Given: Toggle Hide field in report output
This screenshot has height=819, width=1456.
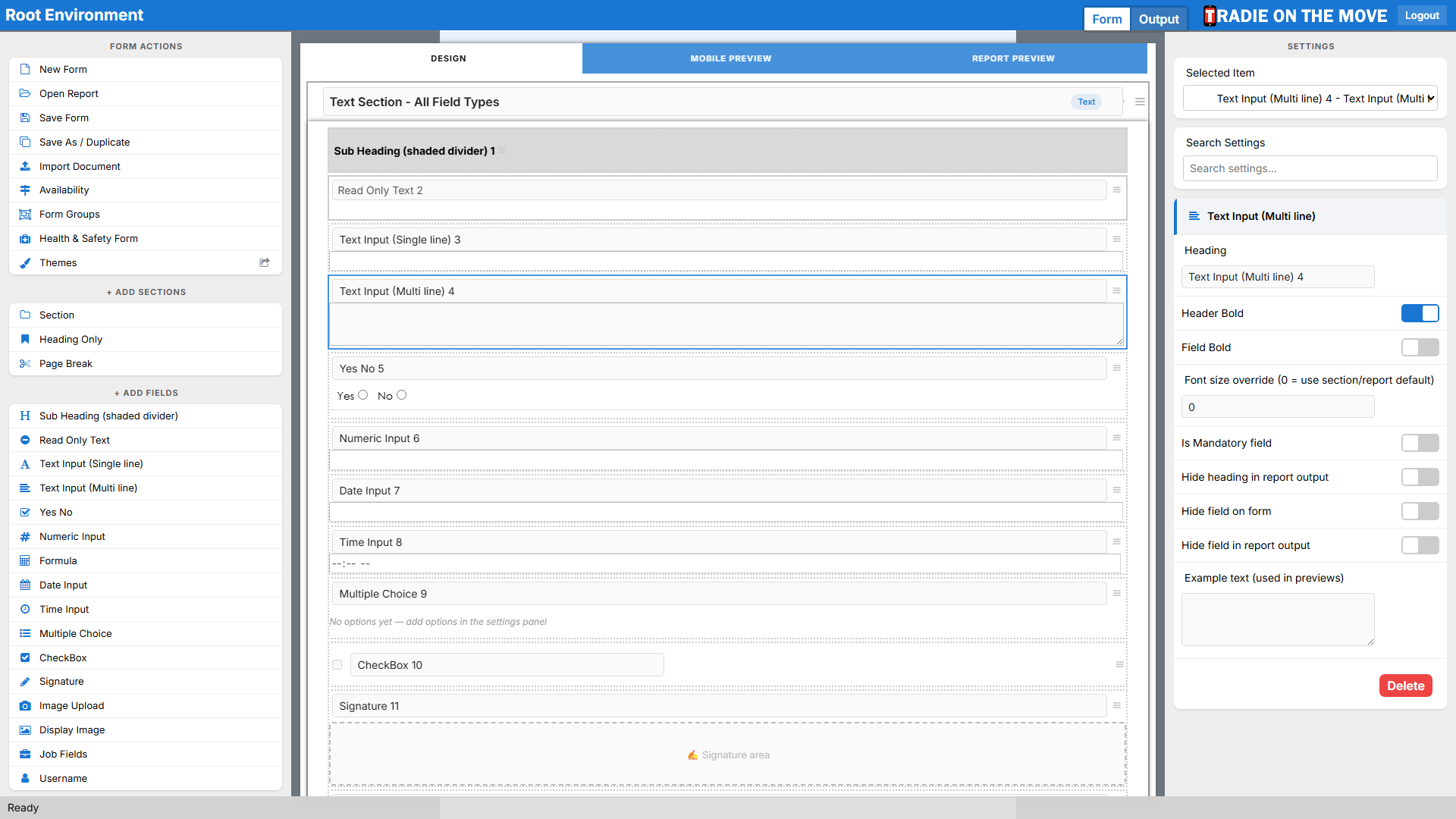Looking at the screenshot, I should click(x=1420, y=545).
